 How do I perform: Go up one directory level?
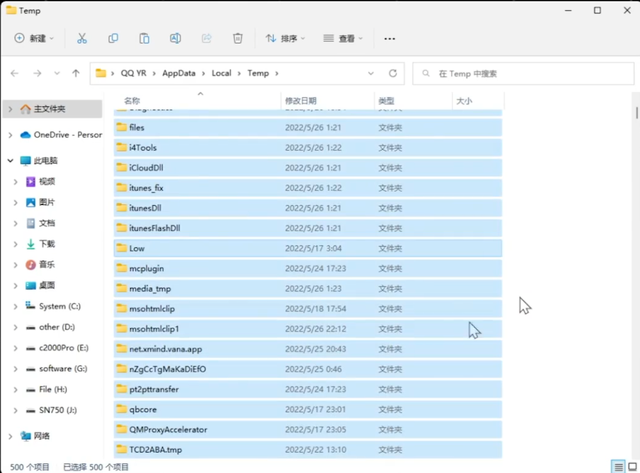point(76,73)
